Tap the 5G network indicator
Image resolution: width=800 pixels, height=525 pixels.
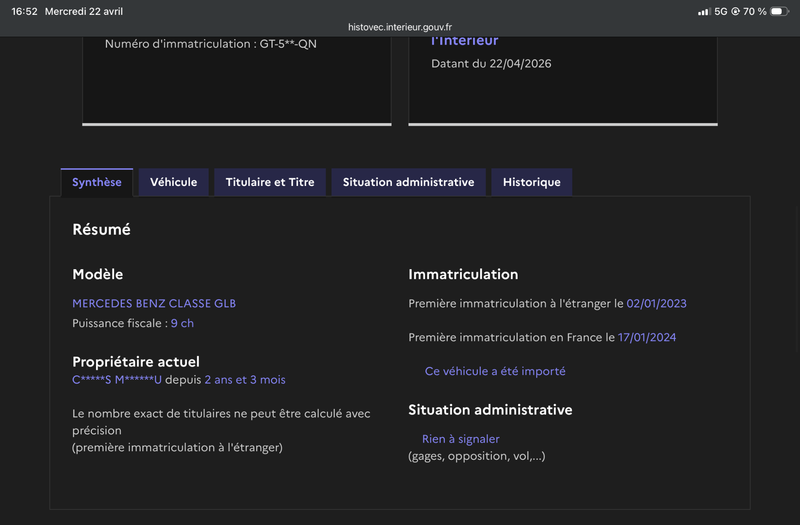click(x=721, y=11)
